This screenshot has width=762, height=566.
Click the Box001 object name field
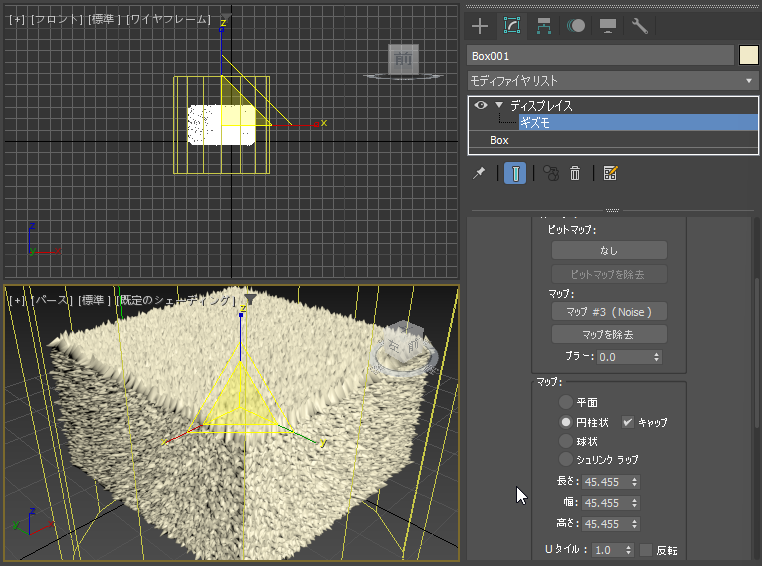tap(600, 56)
